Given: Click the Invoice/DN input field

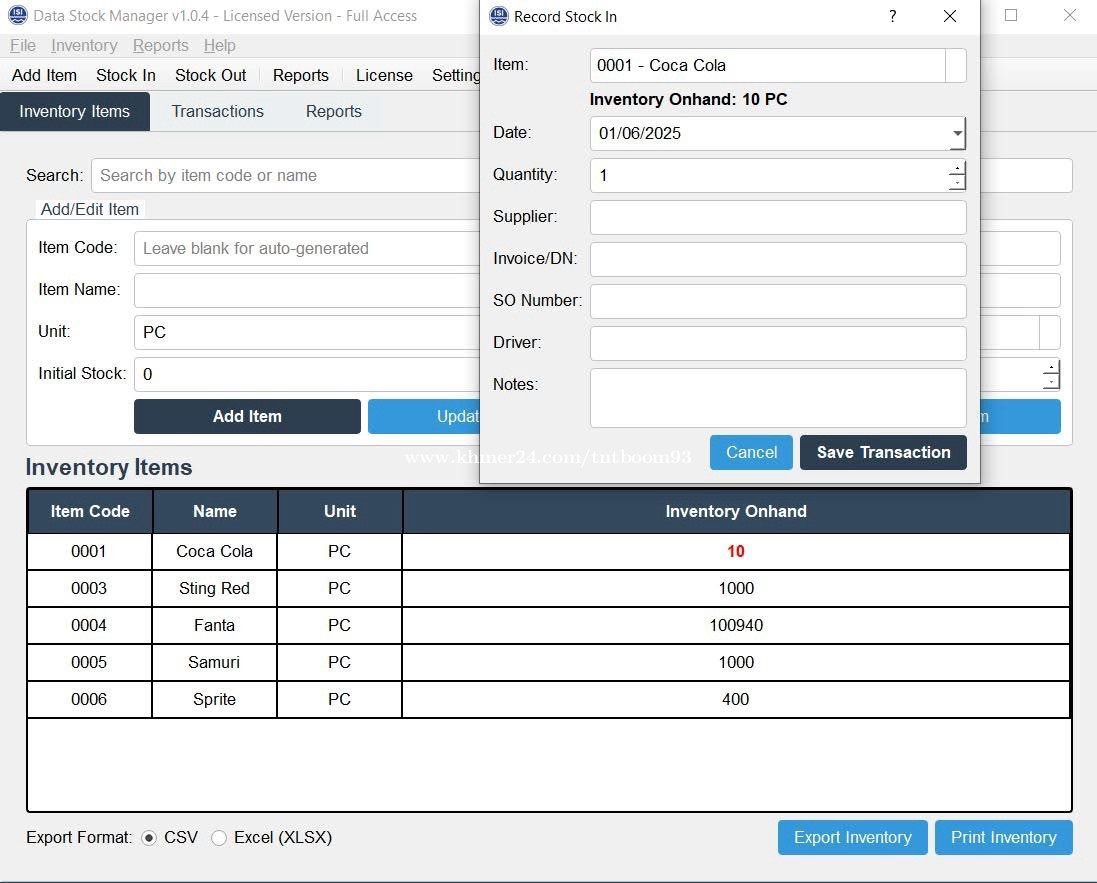Looking at the screenshot, I should coord(778,260).
